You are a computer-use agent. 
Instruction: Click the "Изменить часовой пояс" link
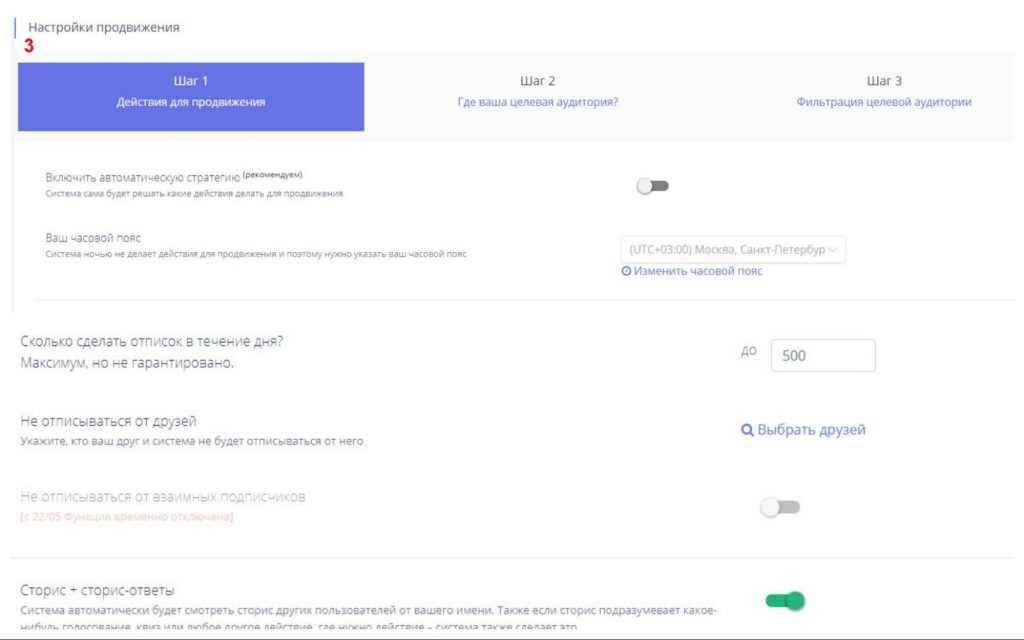[x=698, y=271]
